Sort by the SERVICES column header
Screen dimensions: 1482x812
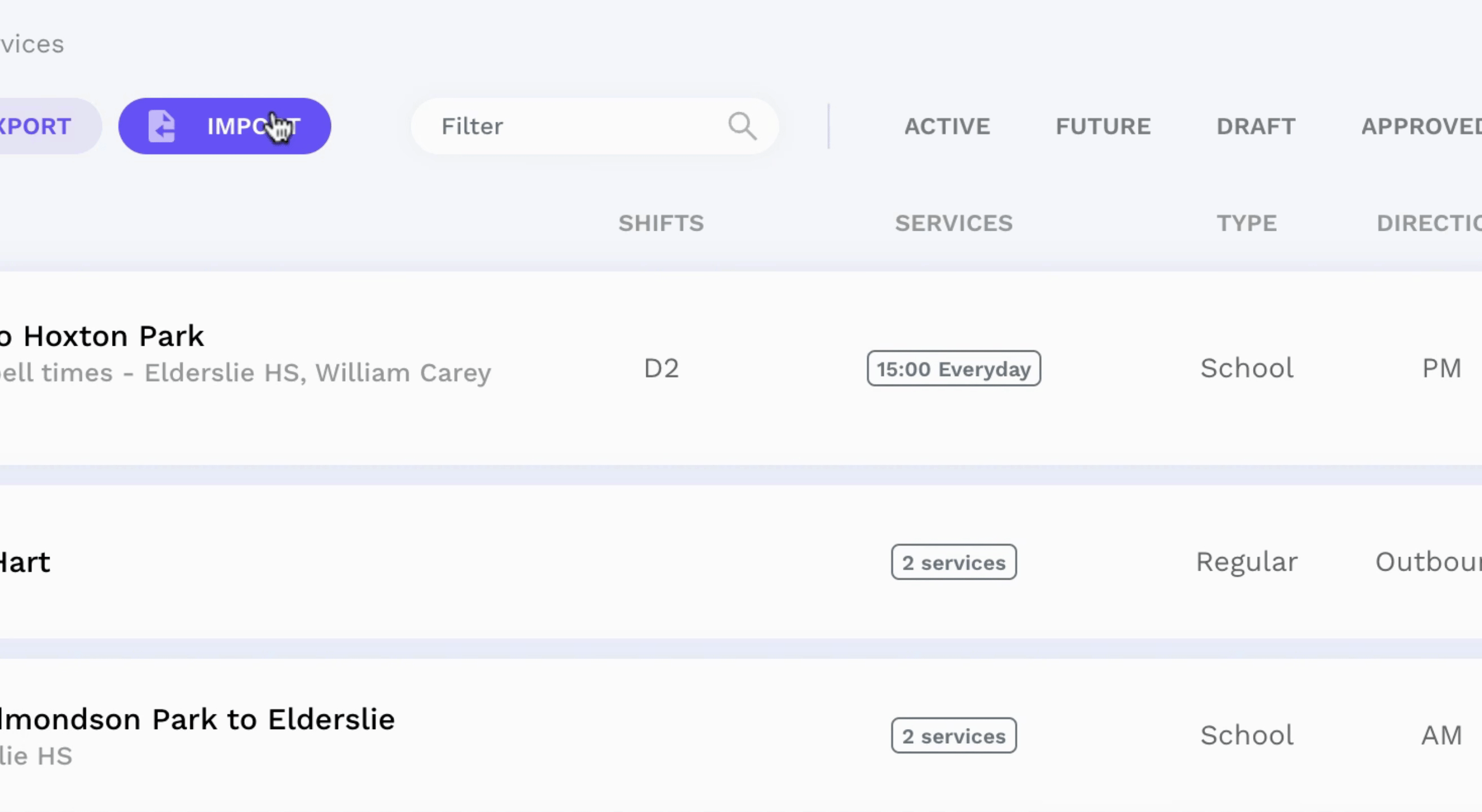(x=954, y=223)
